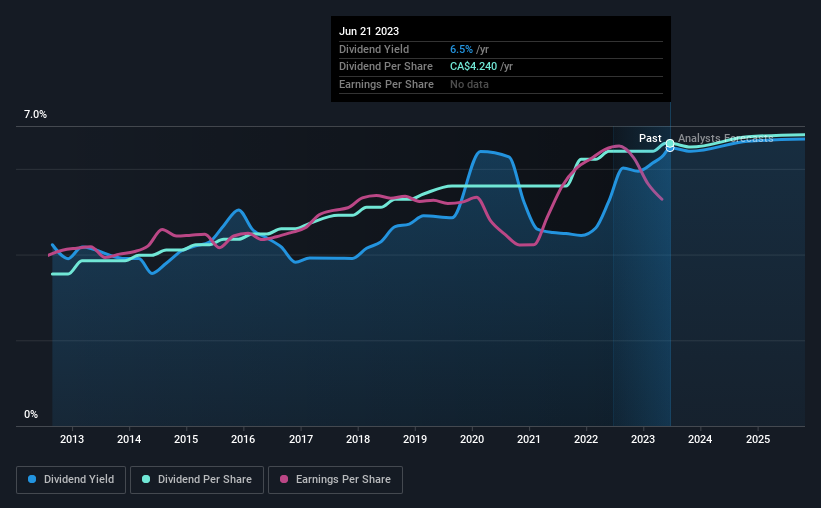Screen dimensions: 821x508
Task: Click the Jun 21 2023 tooltip date
Action: pyautogui.click(x=369, y=31)
